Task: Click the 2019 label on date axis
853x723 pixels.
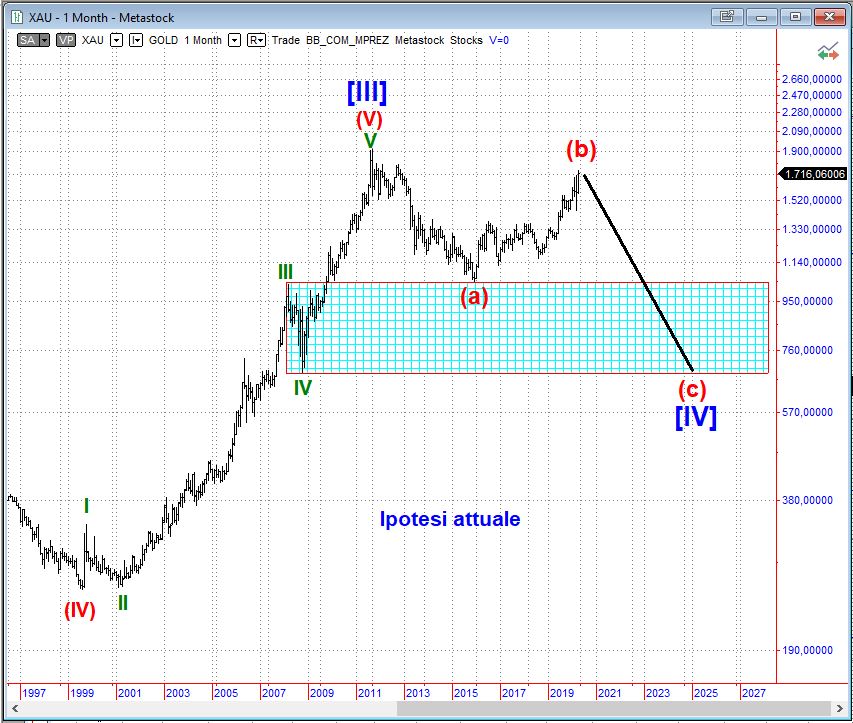Action: [x=562, y=693]
